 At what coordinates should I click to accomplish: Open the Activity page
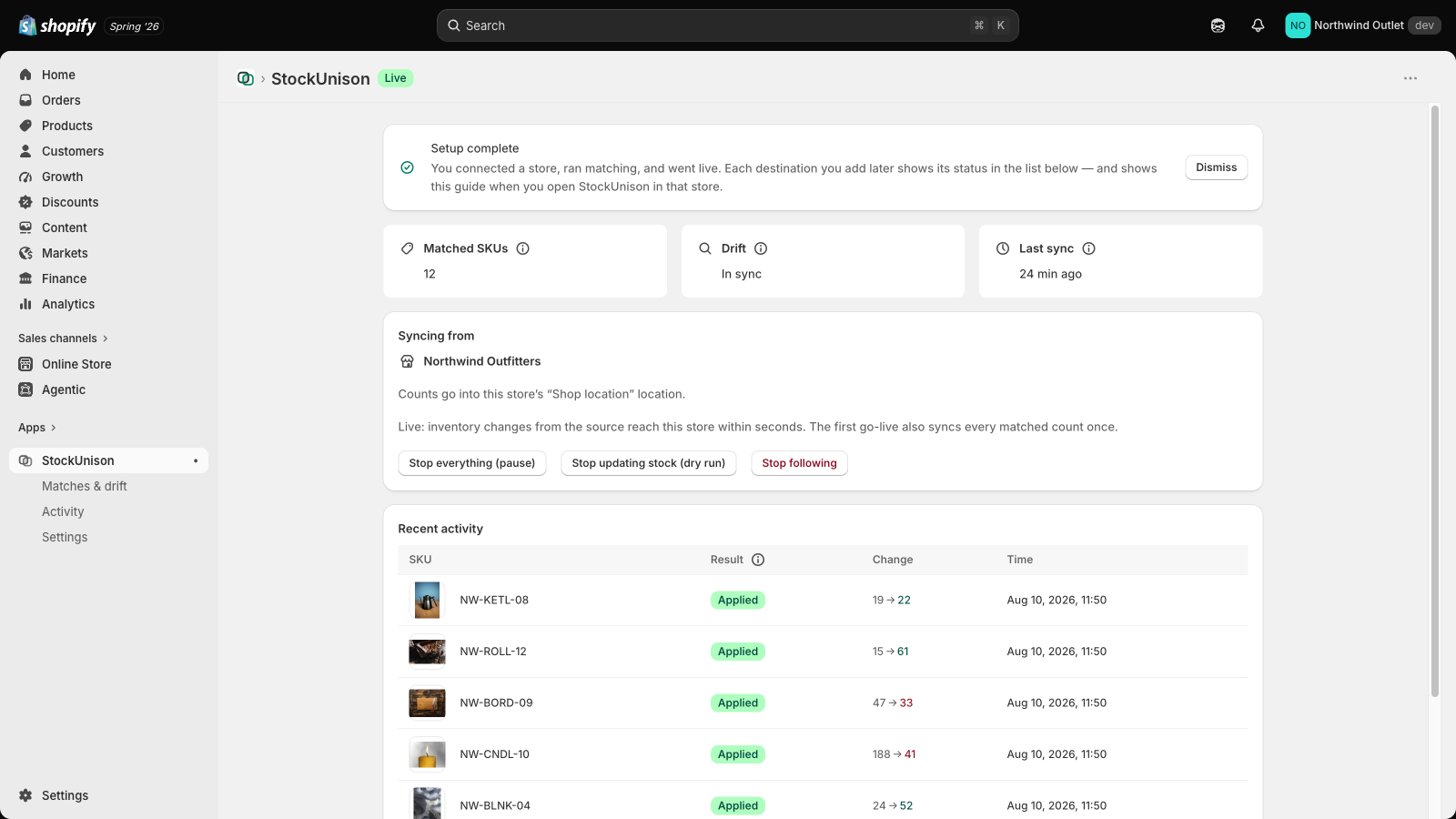point(63,511)
